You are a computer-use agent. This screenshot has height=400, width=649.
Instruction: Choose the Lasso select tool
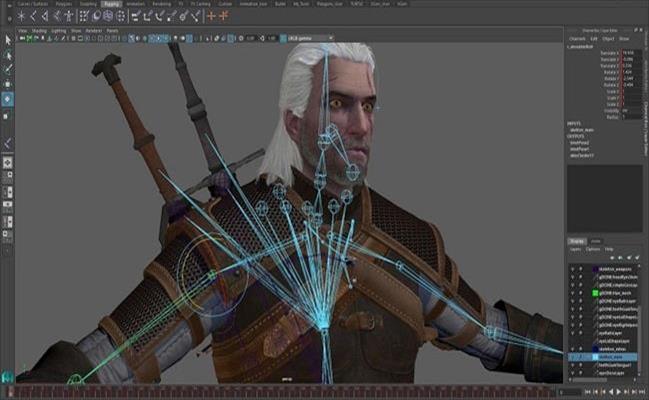click(7, 55)
